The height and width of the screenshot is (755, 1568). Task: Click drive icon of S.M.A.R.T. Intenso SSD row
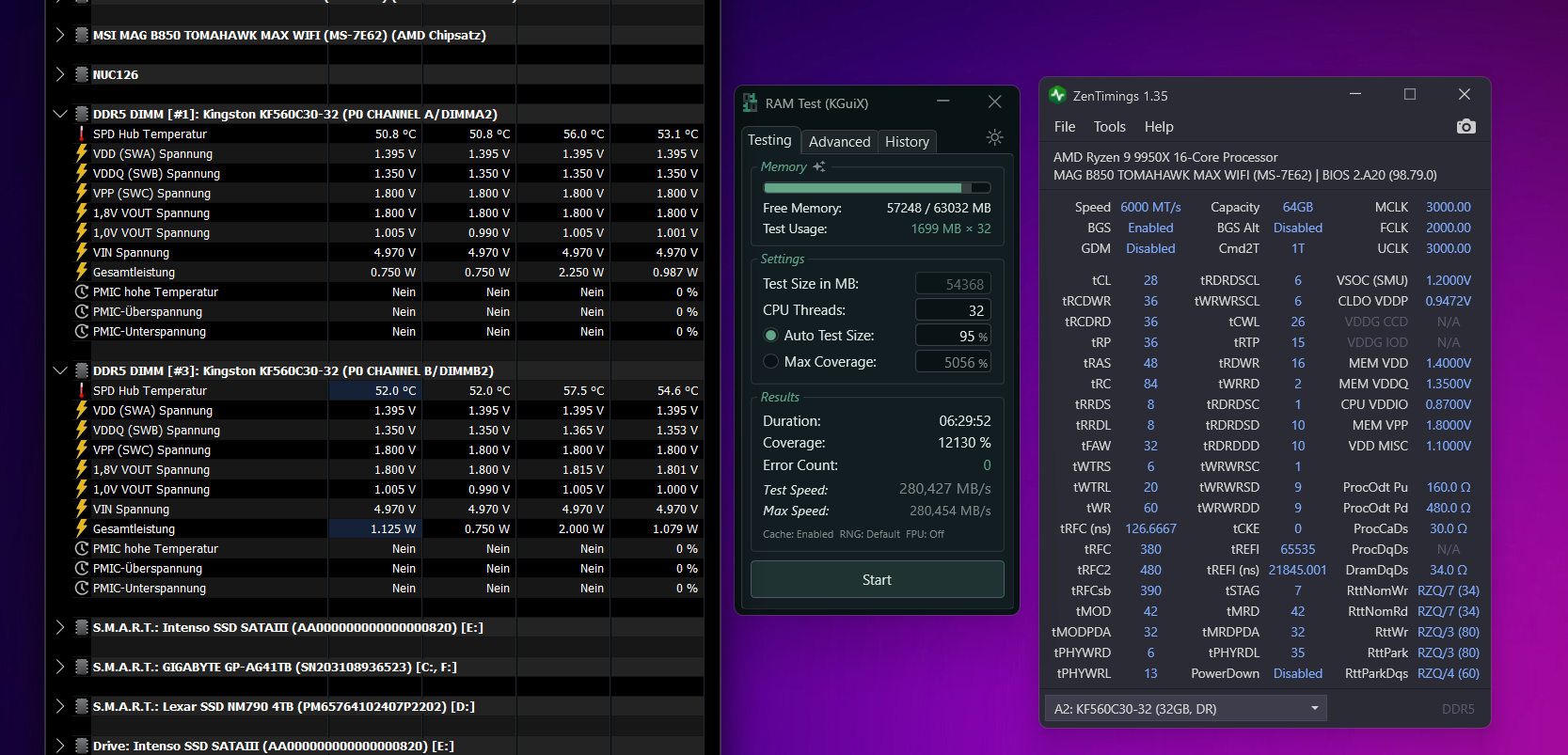(82, 627)
